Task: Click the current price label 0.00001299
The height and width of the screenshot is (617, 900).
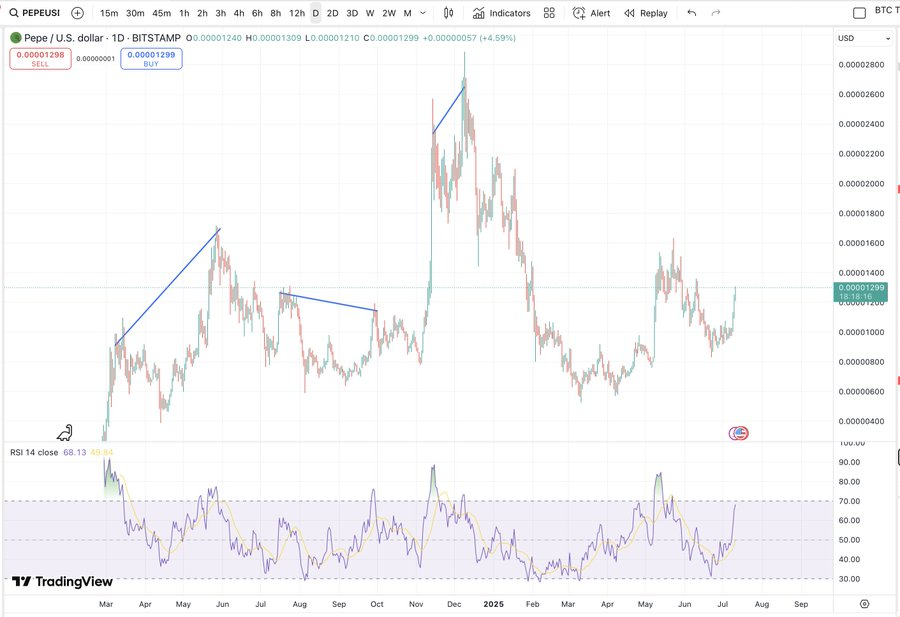Action: click(862, 292)
